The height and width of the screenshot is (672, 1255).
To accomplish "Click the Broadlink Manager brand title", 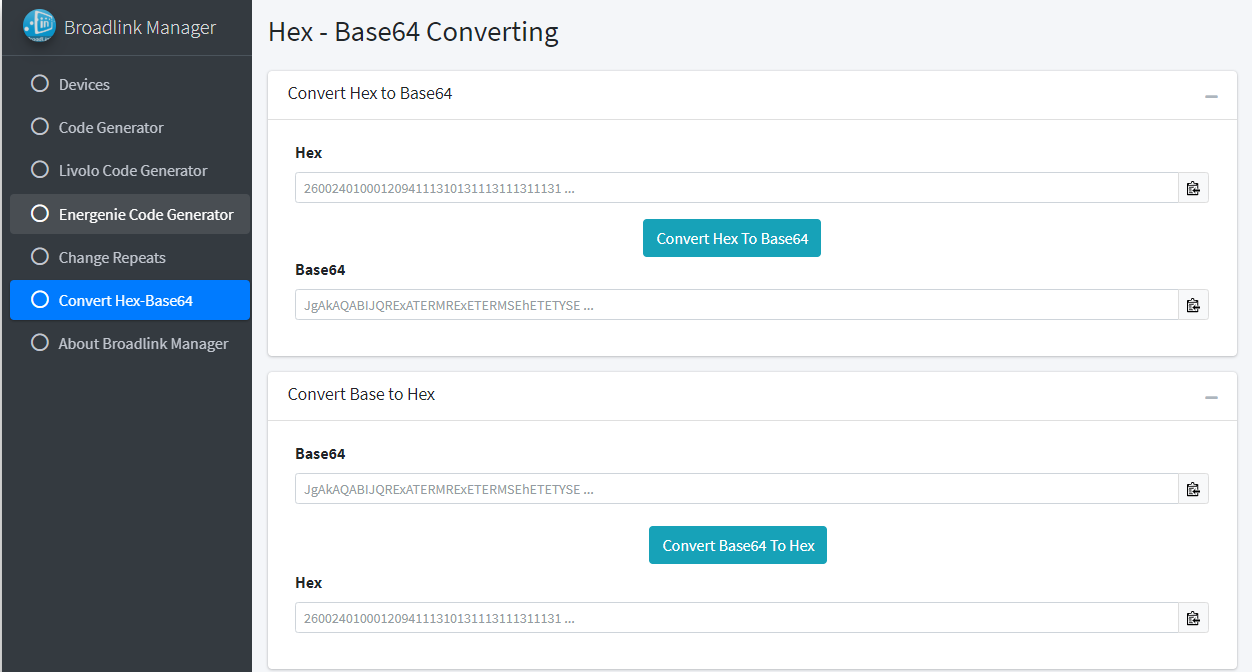I will (140, 27).
